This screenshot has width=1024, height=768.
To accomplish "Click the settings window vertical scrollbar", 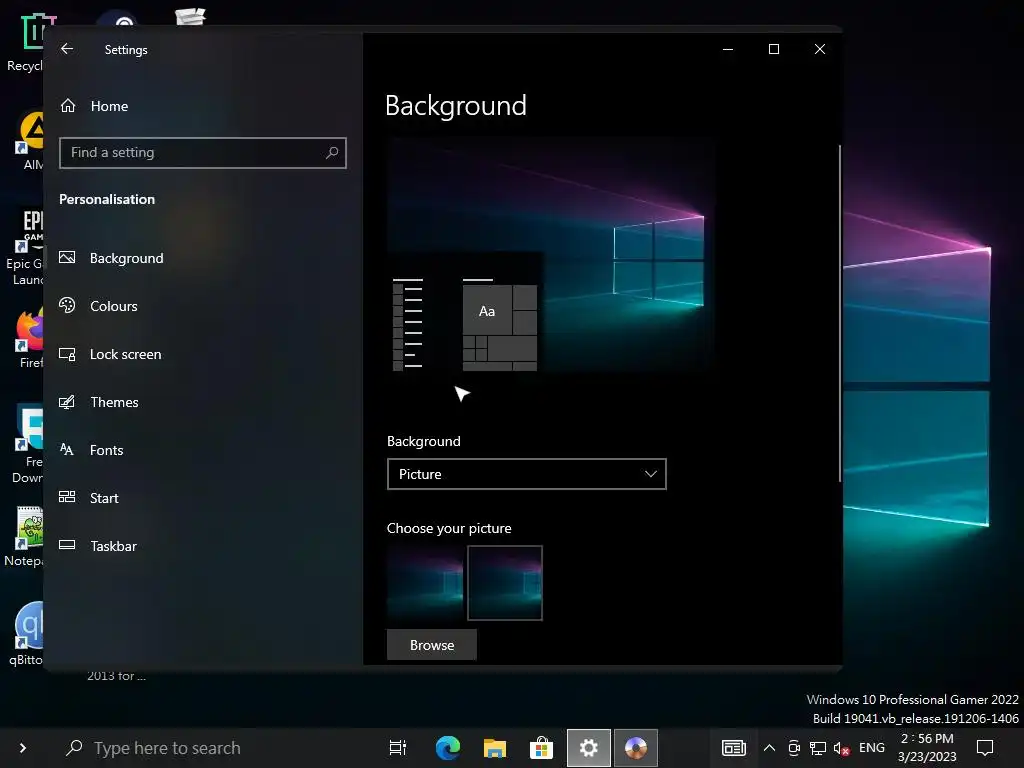I will pos(839,313).
